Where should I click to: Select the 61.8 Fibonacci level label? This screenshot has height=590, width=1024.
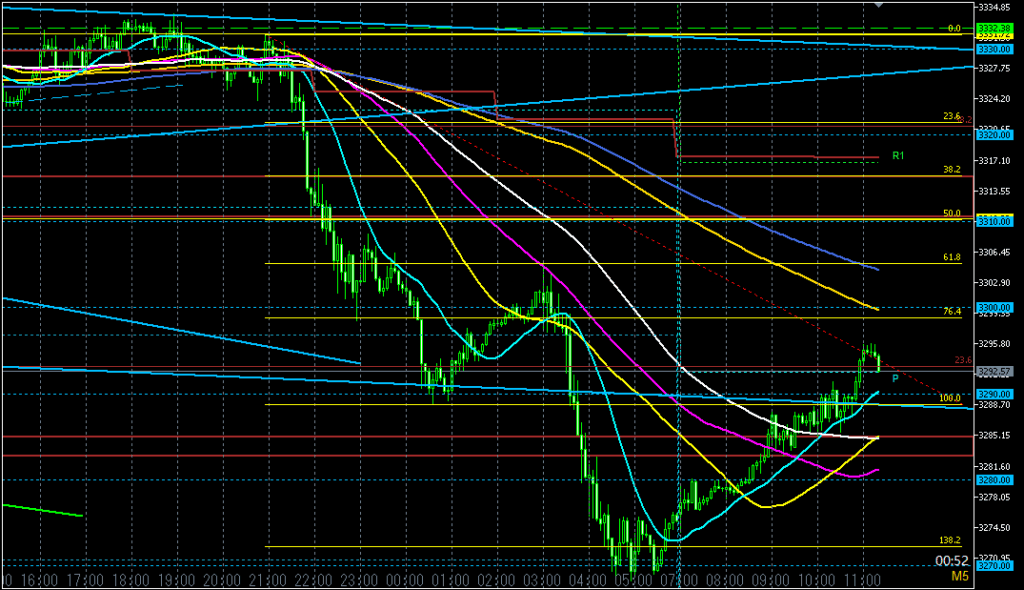coord(952,257)
